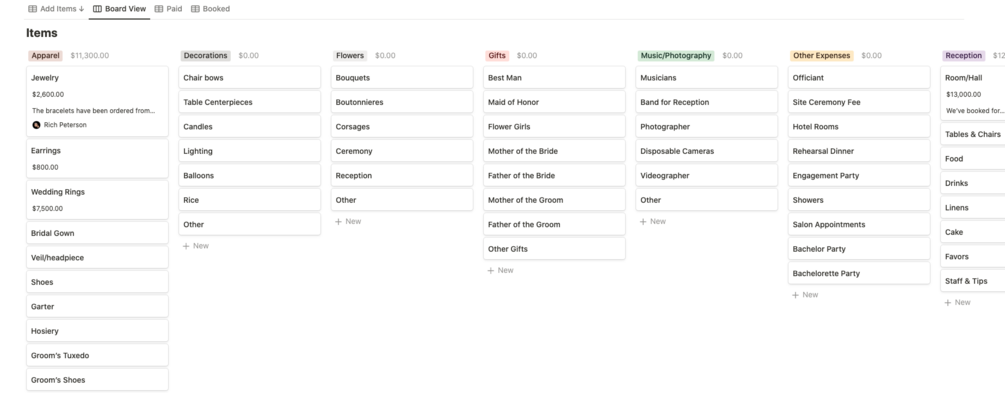Open the Disposable Cameras card
1005x393 pixels.
(707, 151)
